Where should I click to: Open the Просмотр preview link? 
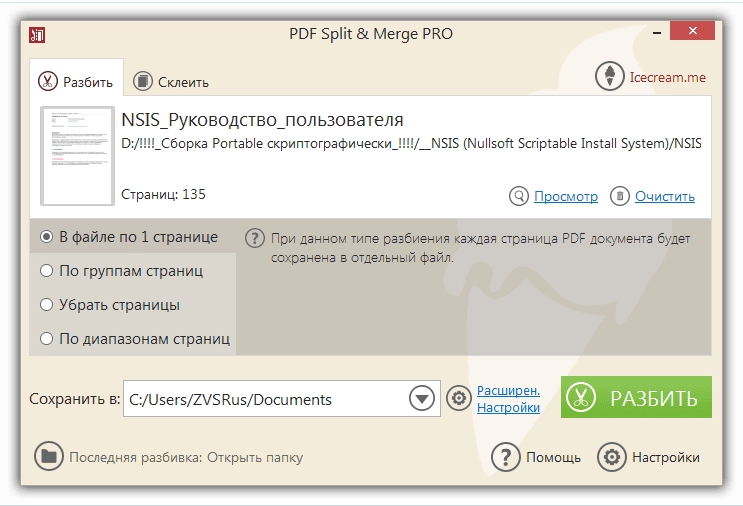point(566,196)
